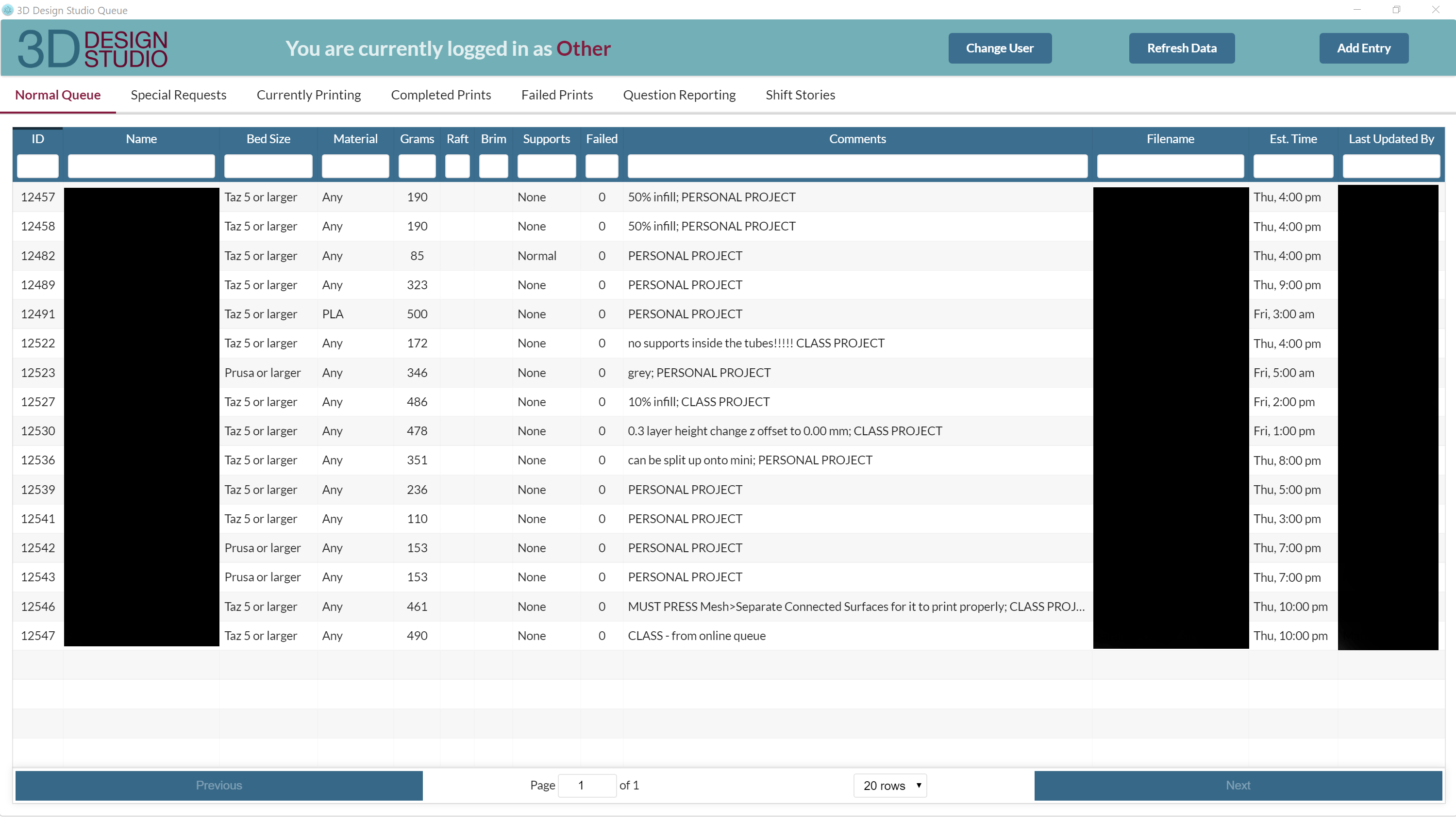
Task: Switch to the Special Requests tab
Action: [x=178, y=95]
